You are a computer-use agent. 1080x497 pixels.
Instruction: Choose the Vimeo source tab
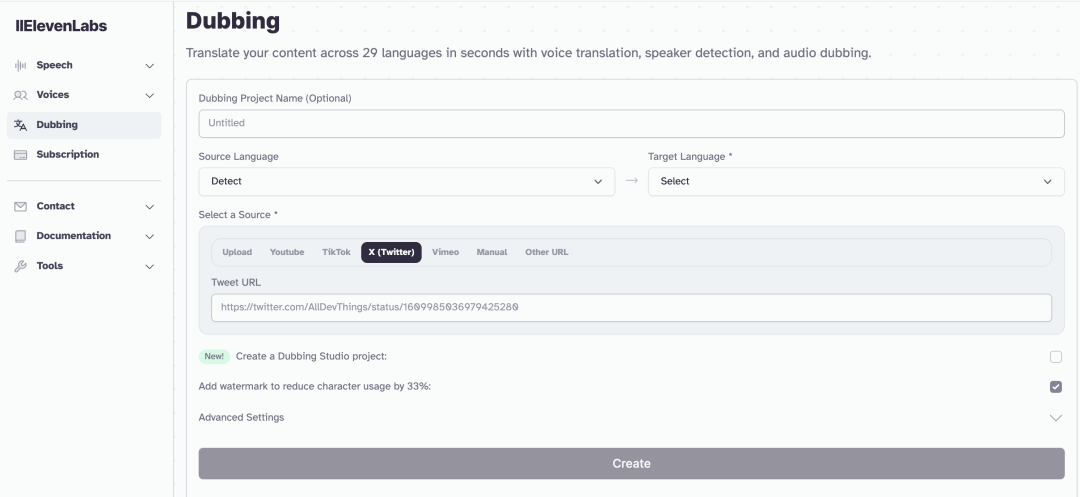point(445,252)
